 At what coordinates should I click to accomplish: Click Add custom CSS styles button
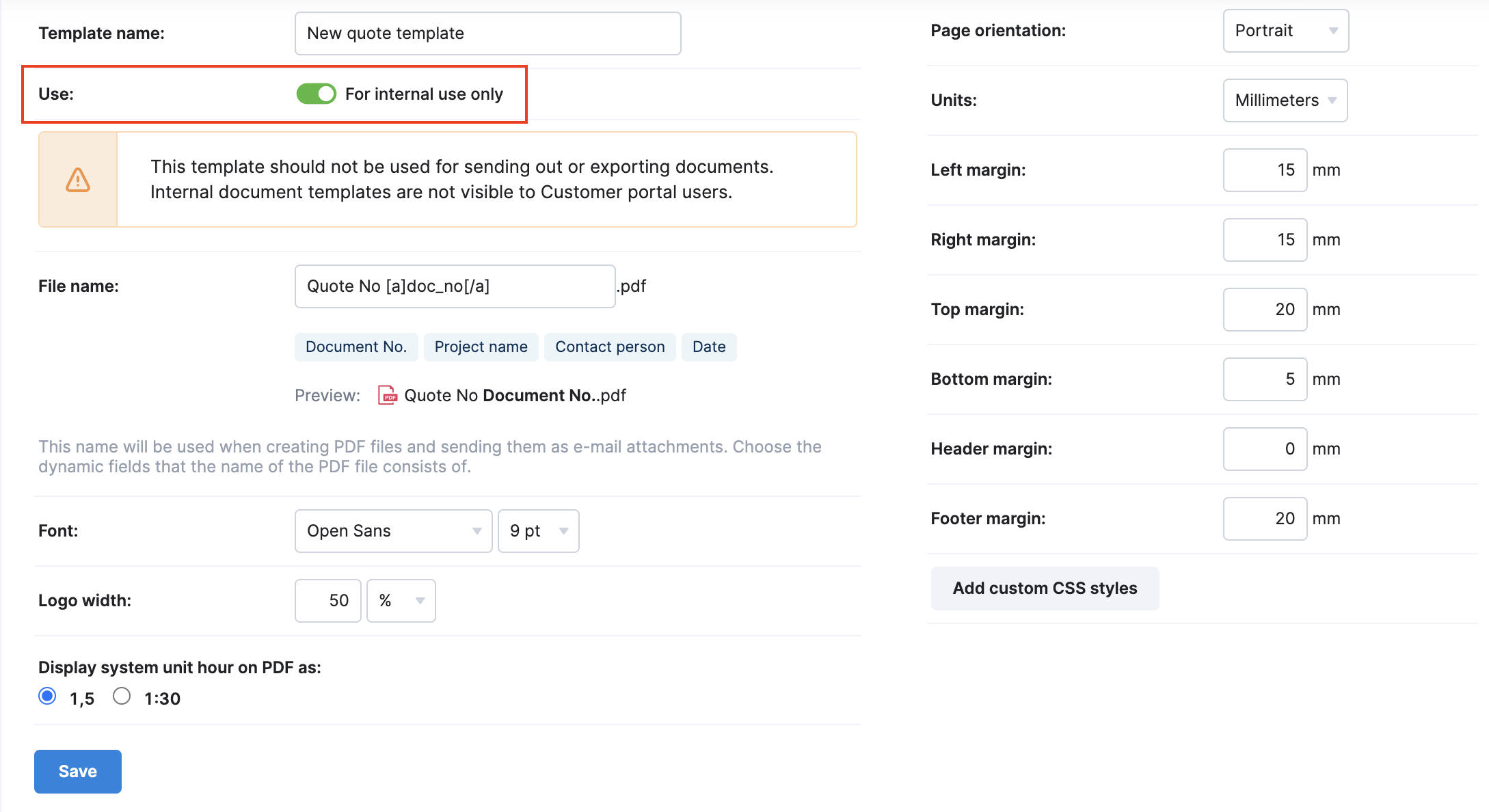pyautogui.click(x=1045, y=588)
